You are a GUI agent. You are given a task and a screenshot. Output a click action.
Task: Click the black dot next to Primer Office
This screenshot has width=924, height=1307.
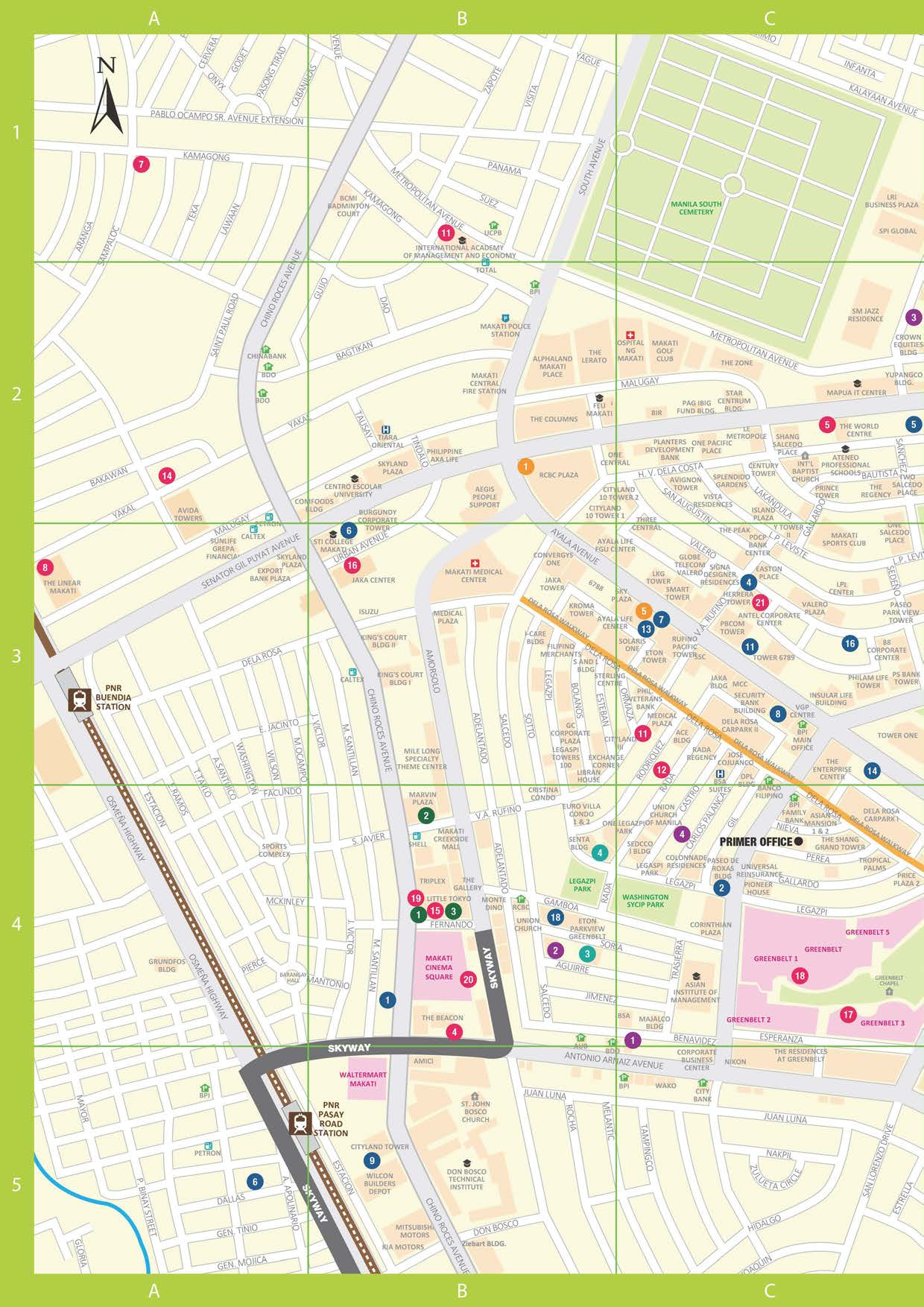click(798, 841)
